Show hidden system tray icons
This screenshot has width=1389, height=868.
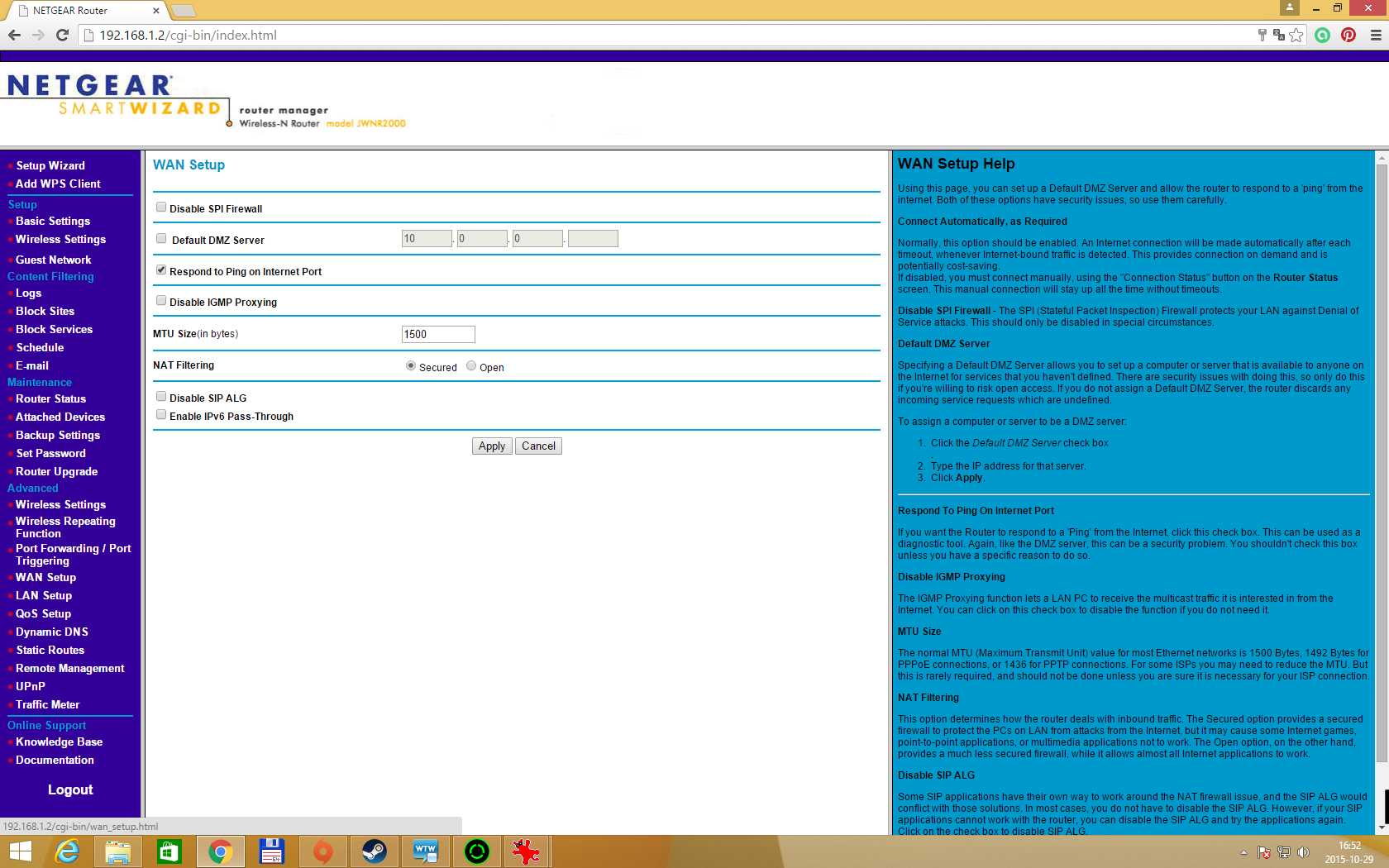(1243, 852)
